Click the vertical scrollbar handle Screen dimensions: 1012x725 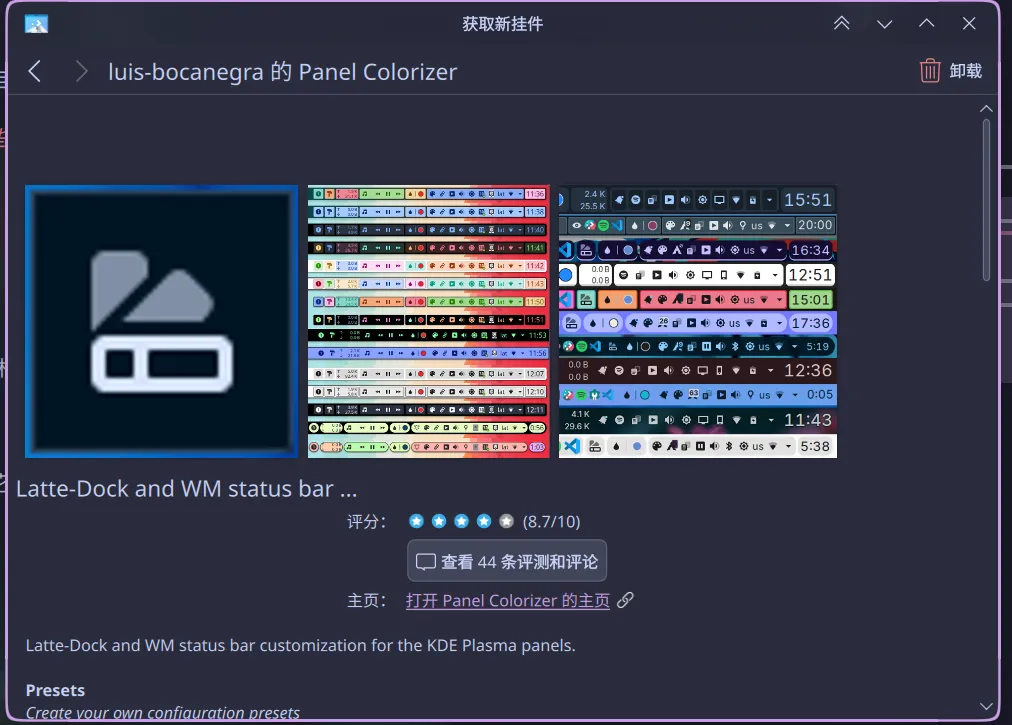tap(987, 200)
